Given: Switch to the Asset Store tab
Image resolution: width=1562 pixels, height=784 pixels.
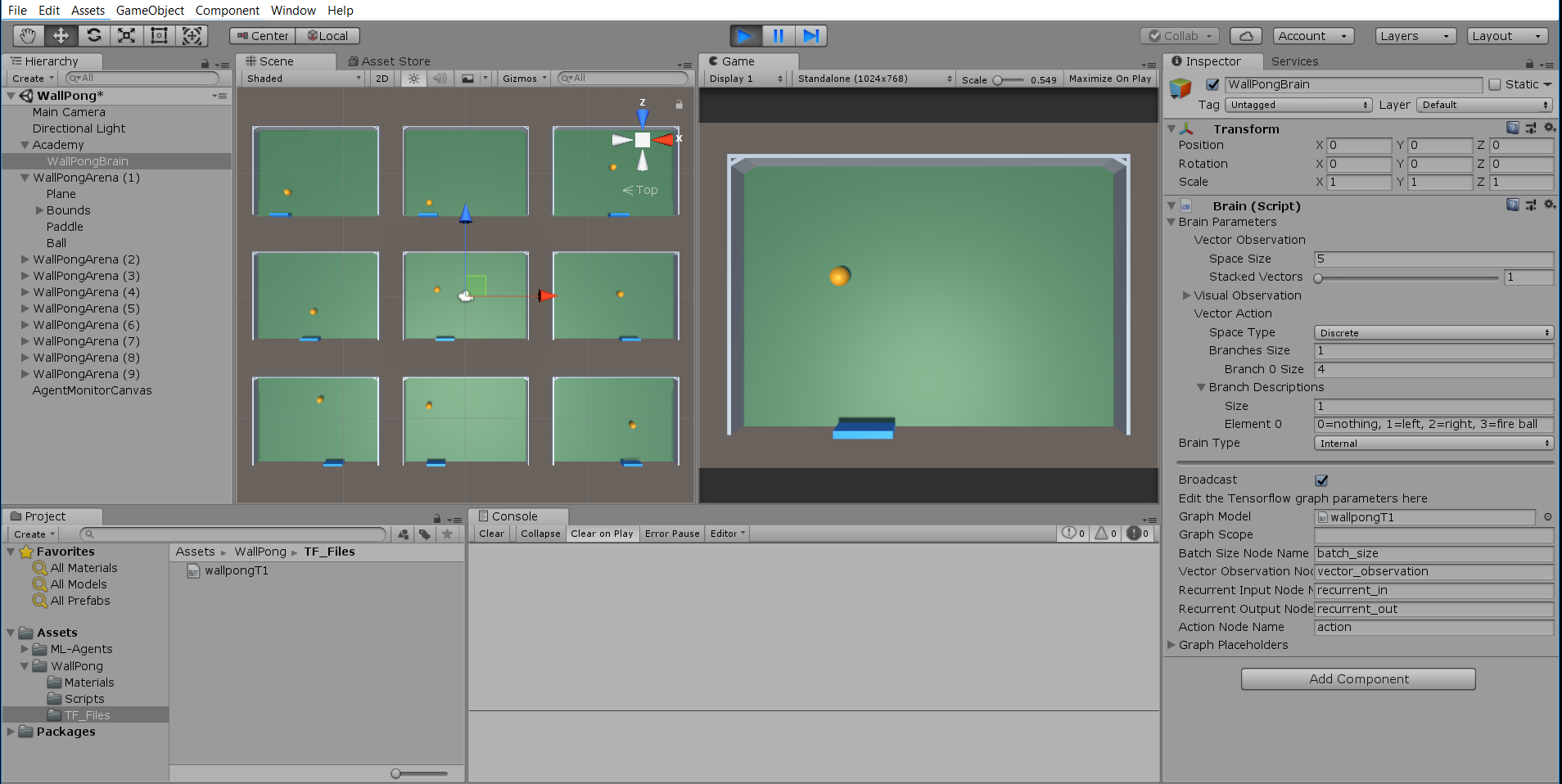Looking at the screenshot, I should coord(389,61).
